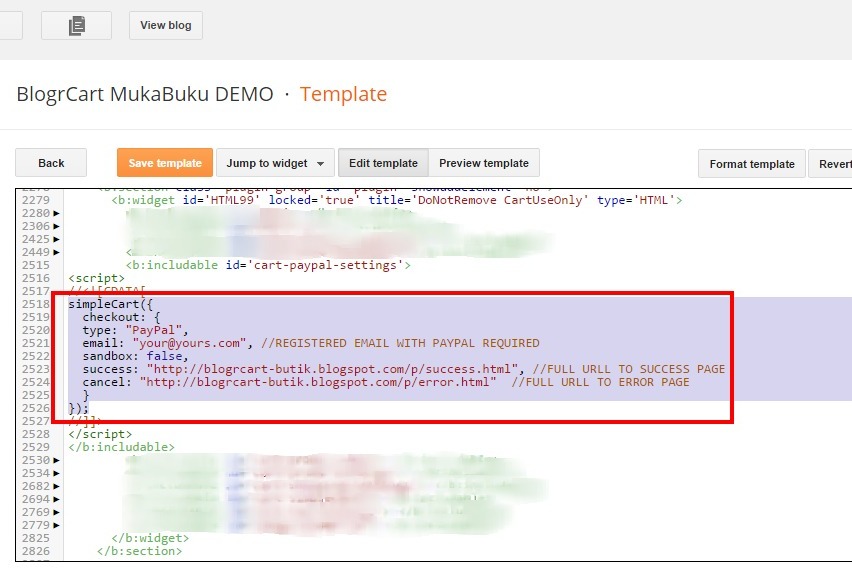Image resolution: width=852 pixels, height=583 pixels.
Task: Open the blog with View blog
Action: click(x=165, y=25)
